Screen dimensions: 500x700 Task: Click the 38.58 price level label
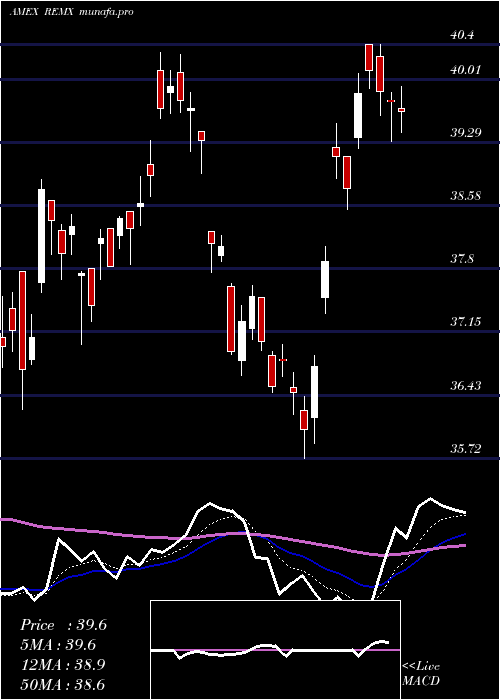click(x=465, y=196)
